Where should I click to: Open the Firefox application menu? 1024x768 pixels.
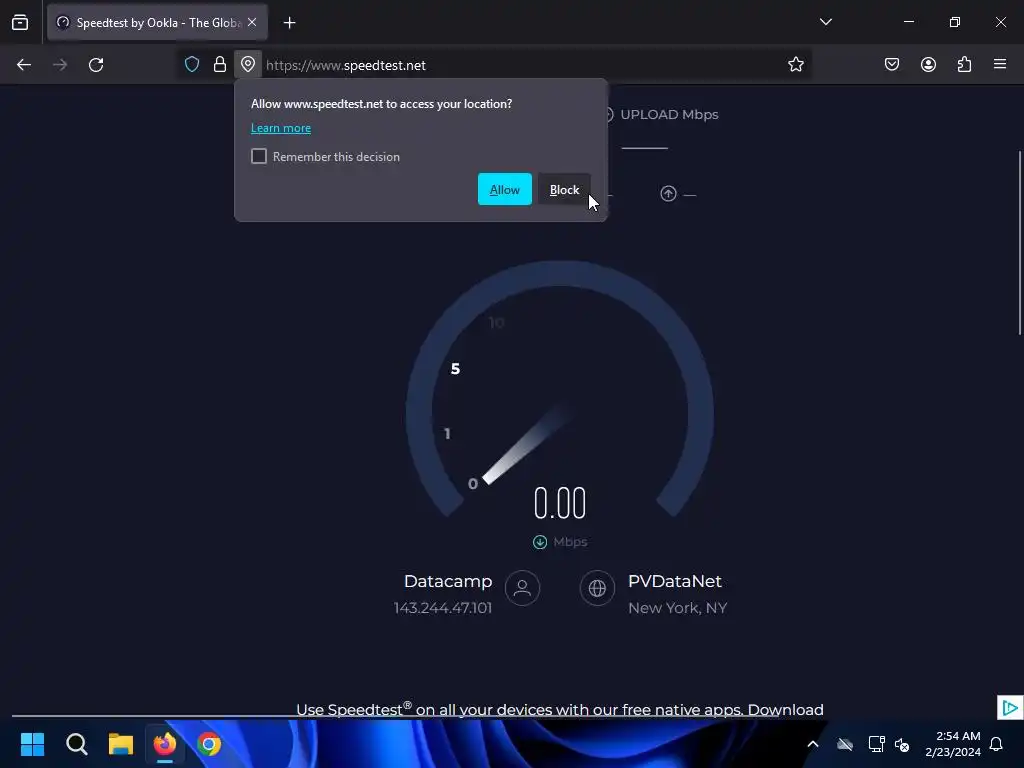pos(1000,64)
